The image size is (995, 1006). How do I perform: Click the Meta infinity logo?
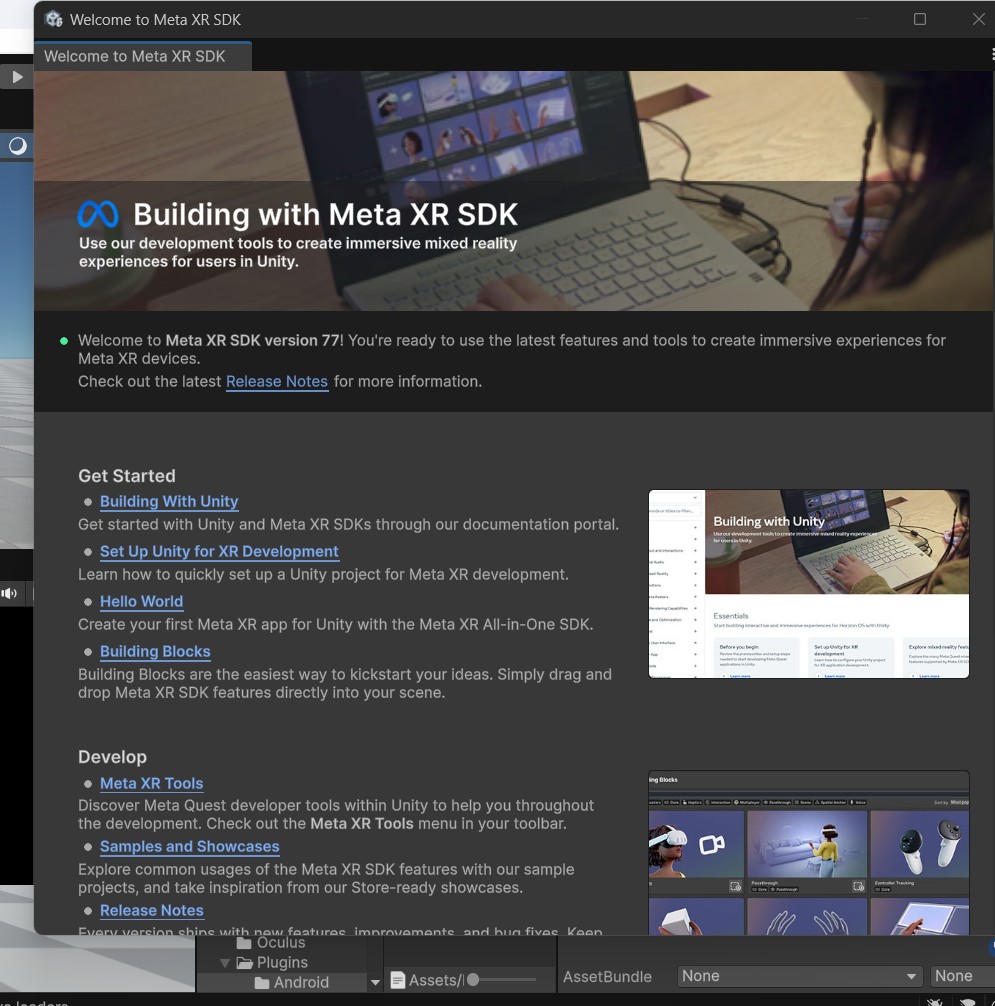pos(98,214)
